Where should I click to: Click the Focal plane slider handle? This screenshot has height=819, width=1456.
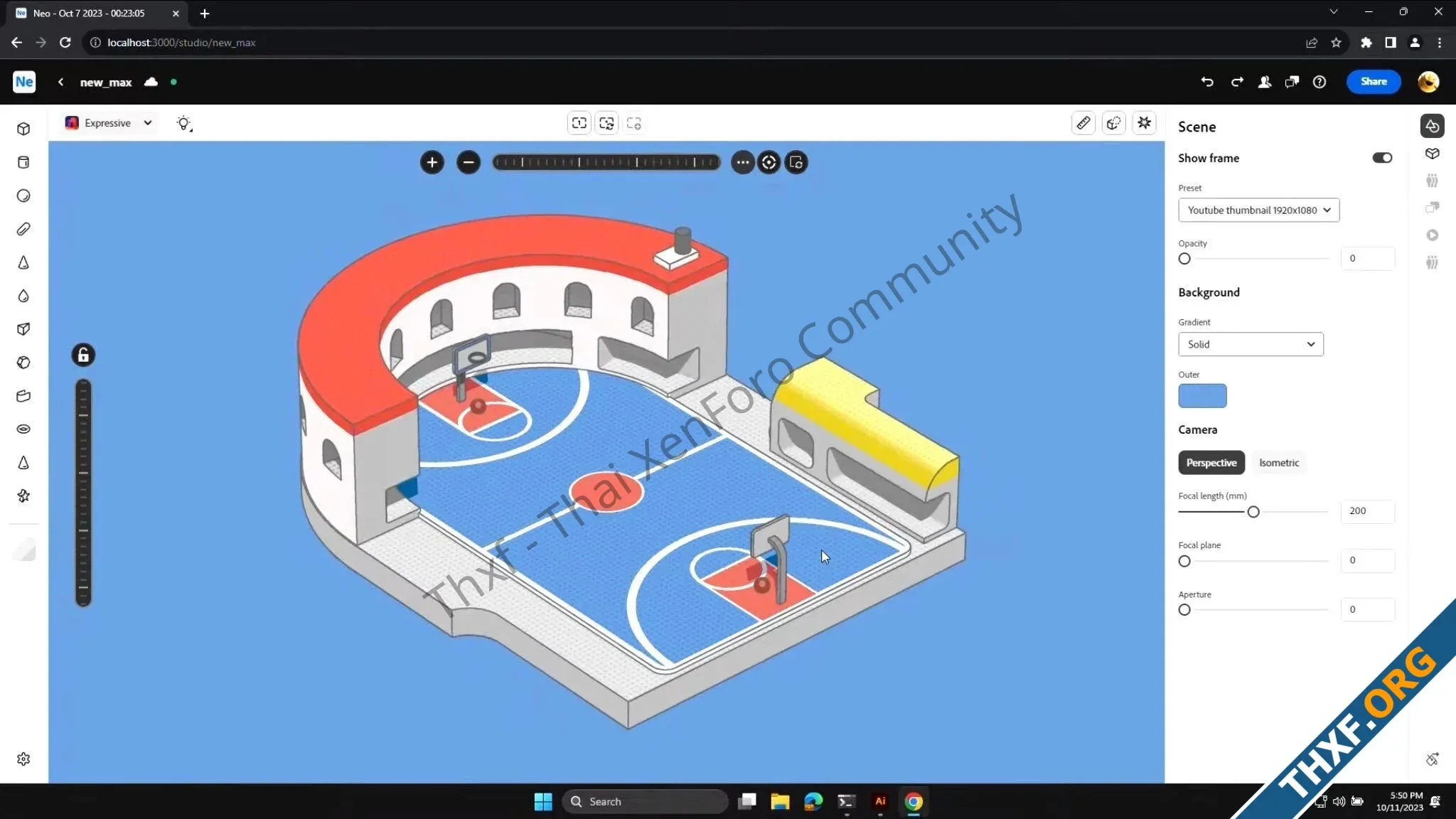1184,561
